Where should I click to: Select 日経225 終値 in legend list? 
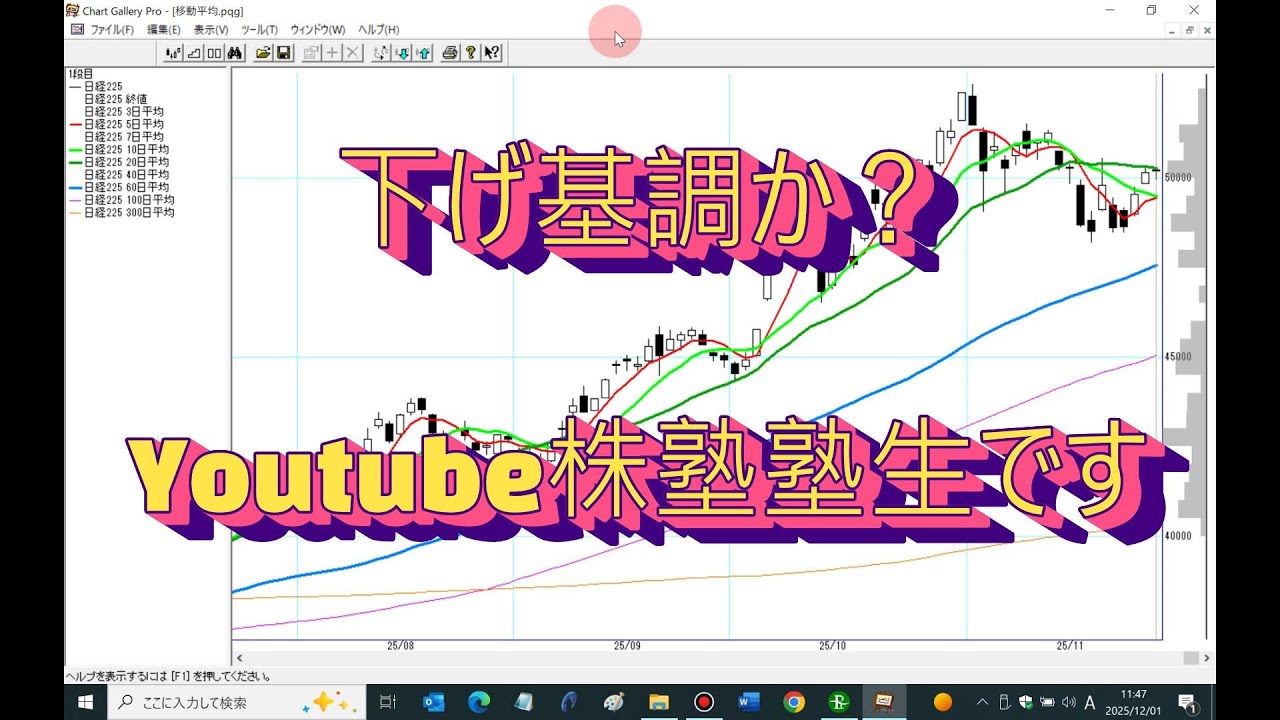116,99
